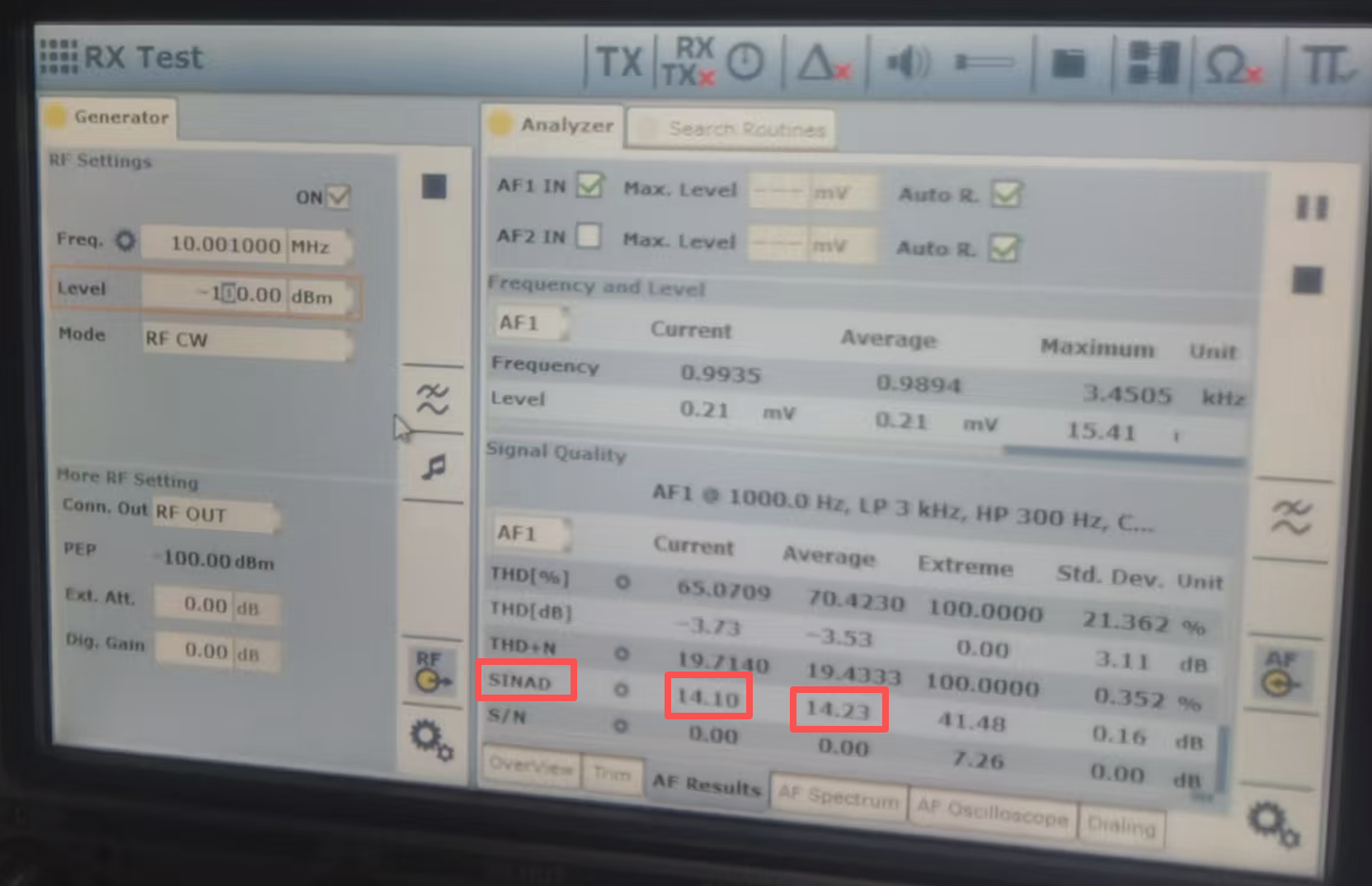Open the AF Spectrum tab
The image size is (1372, 886).
point(839,796)
